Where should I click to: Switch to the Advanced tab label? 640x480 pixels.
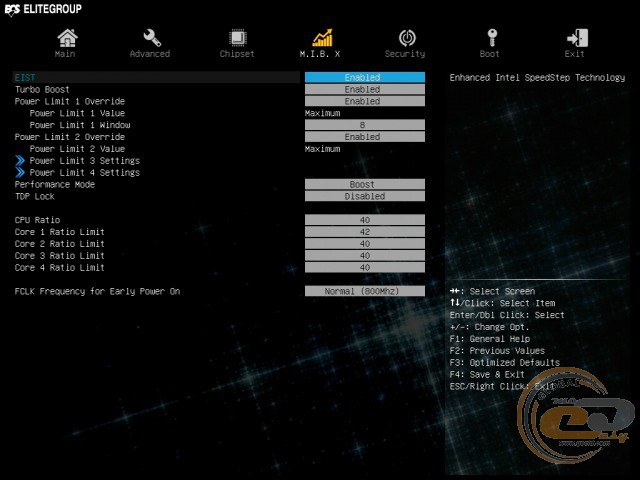(150, 54)
